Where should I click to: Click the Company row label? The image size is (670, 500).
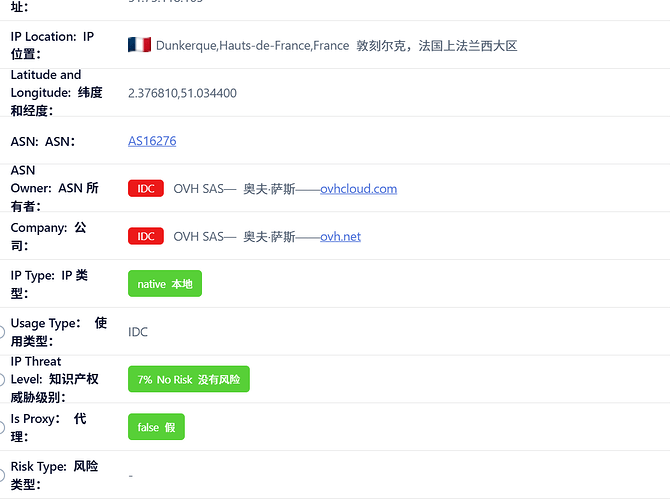[x=48, y=236]
